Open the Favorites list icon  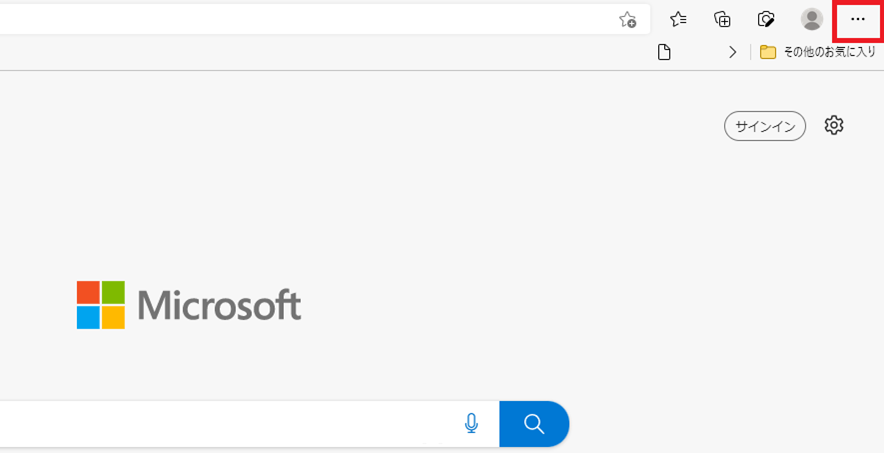coord(678,20)
